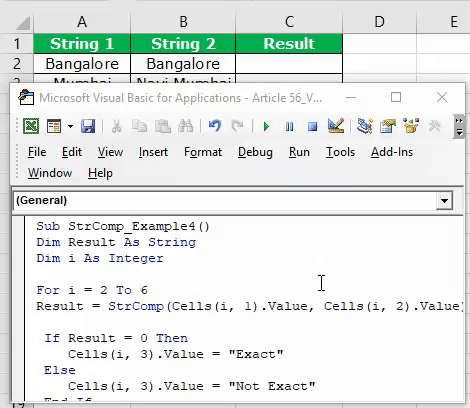
Task: Click the 'String 2' header cell
Action: [x=183, y=44]
